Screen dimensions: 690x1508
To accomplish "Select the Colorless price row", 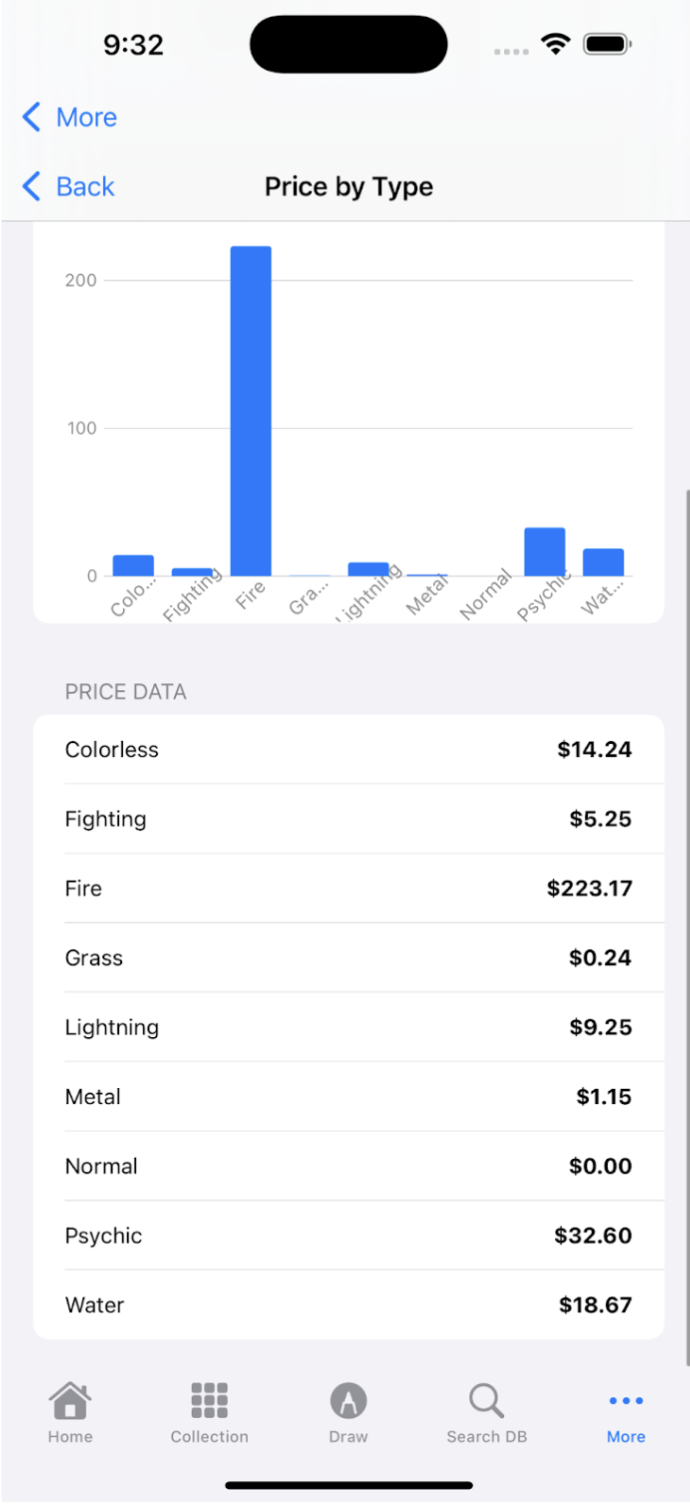I will coord(348,750).
